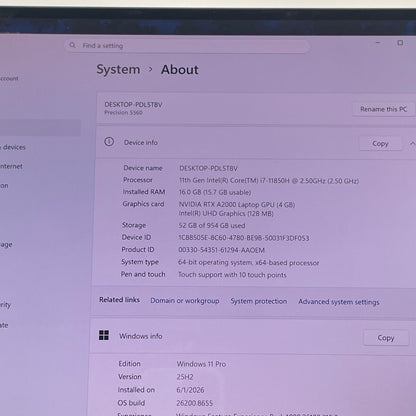Click the Device info circle icon
This screenshot has height=416, width=416.
click(x=109, y=142)
